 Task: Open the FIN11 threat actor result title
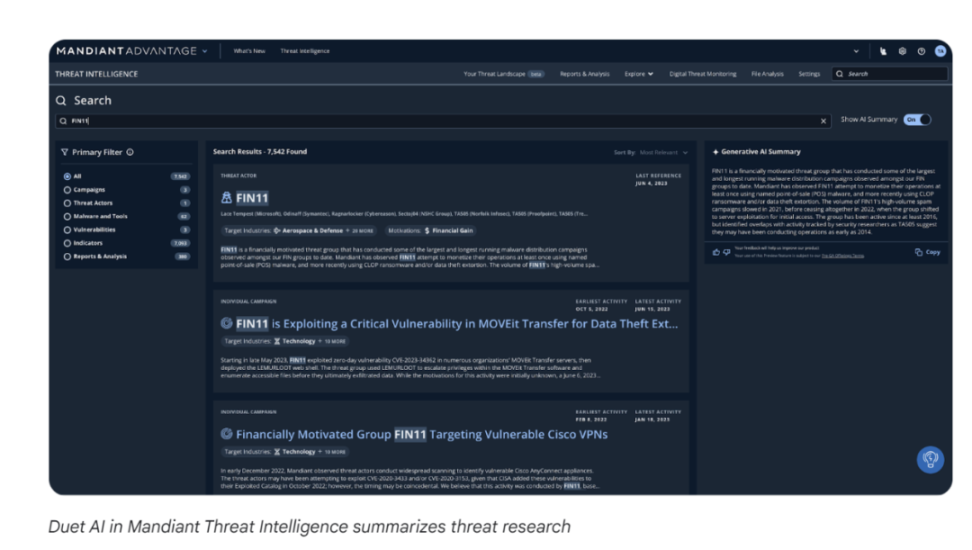coord(252,198)
